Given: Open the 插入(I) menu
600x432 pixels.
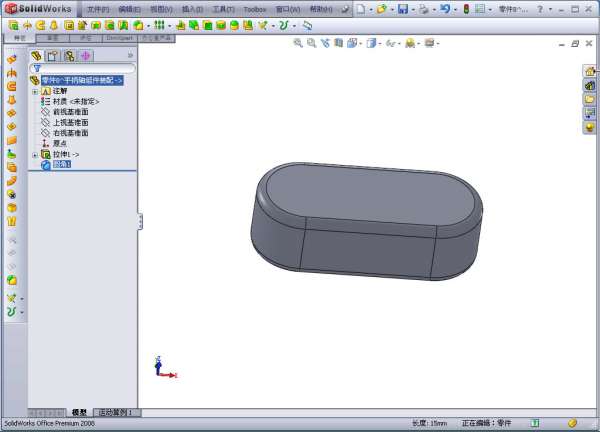Looking at the screenshot, I should click(192, 9).
